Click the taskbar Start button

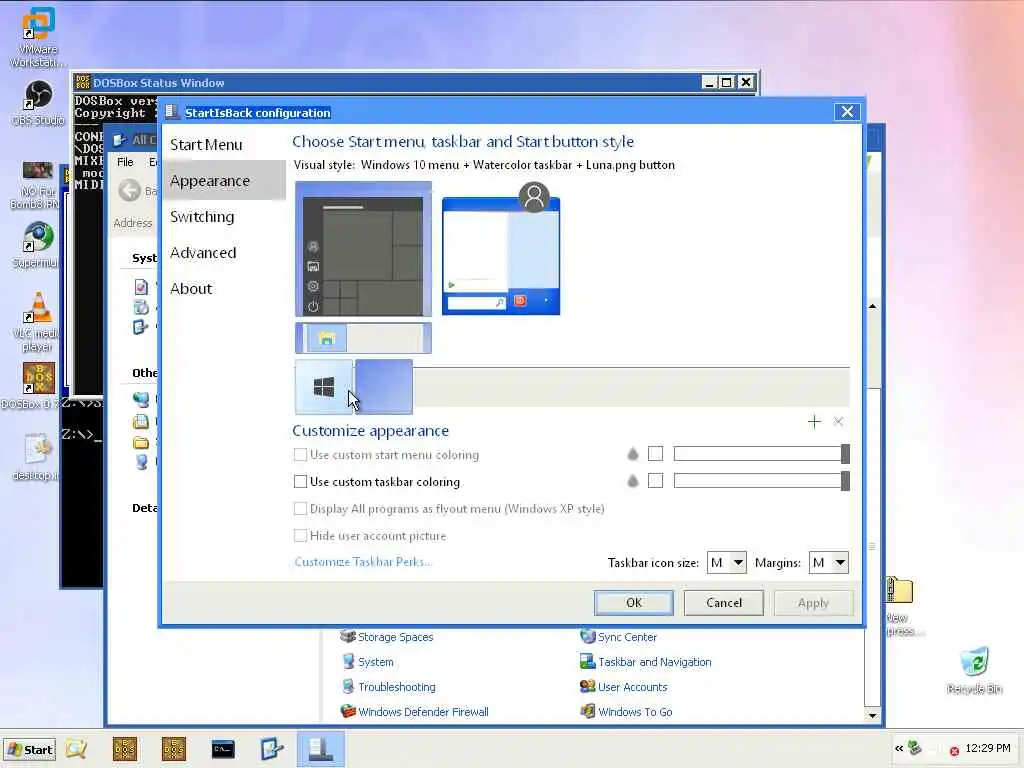[x=30, y=750]
